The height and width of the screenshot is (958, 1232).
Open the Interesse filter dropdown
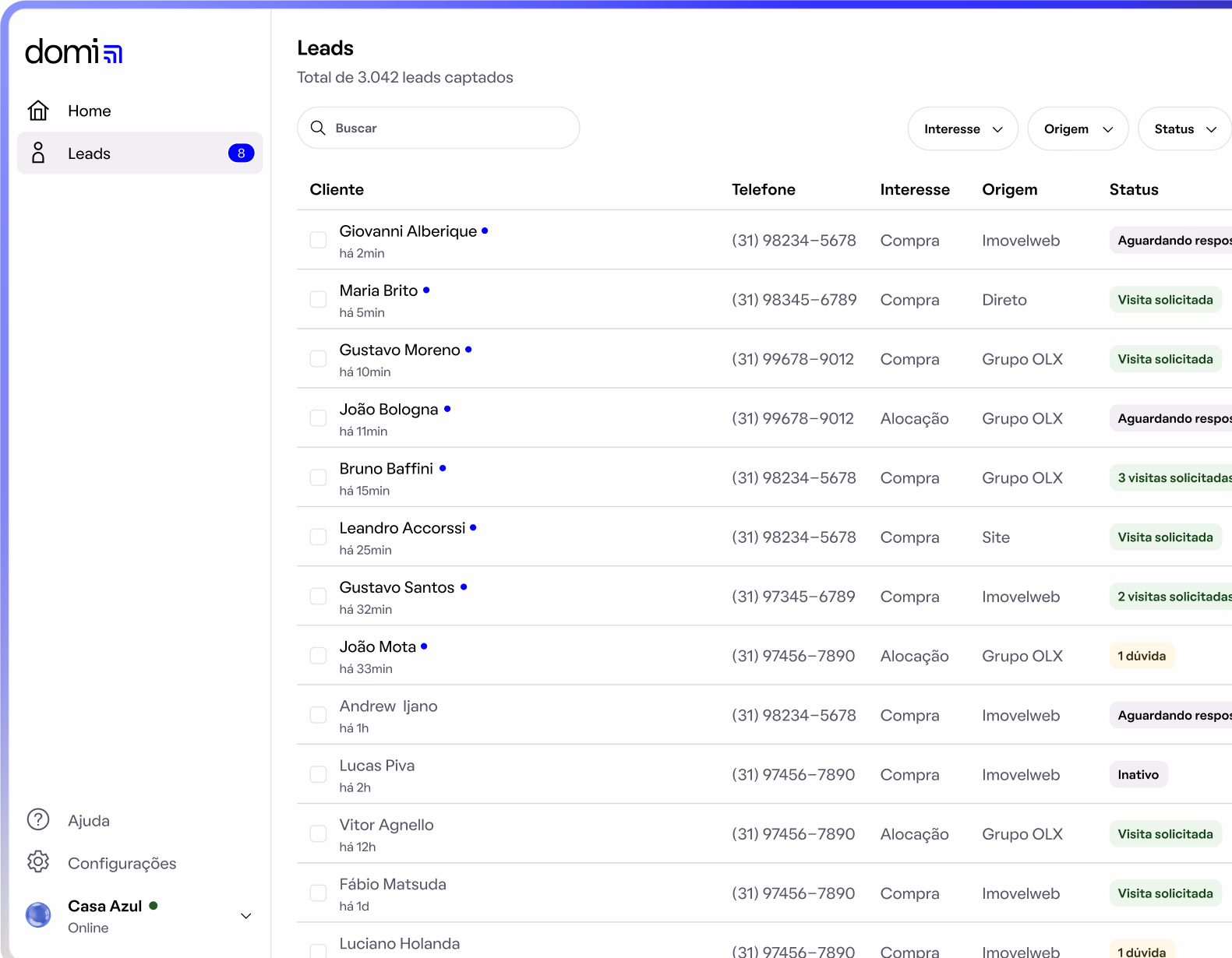pos(963,129)
